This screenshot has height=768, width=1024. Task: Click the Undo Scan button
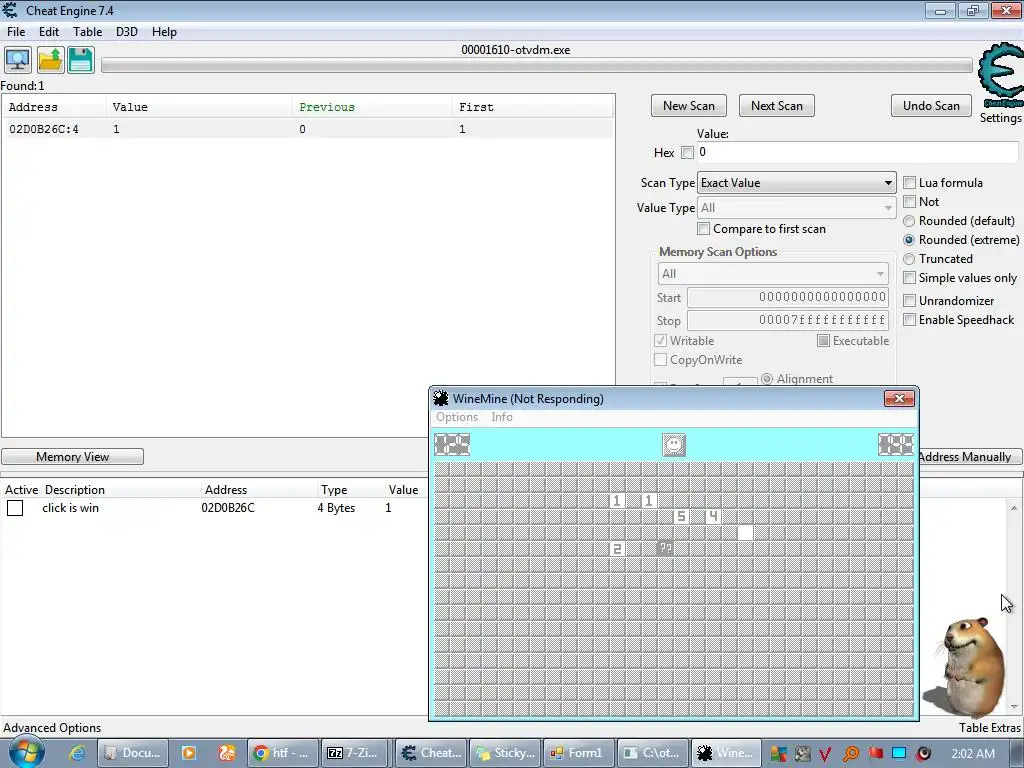(x=931, y=106)
